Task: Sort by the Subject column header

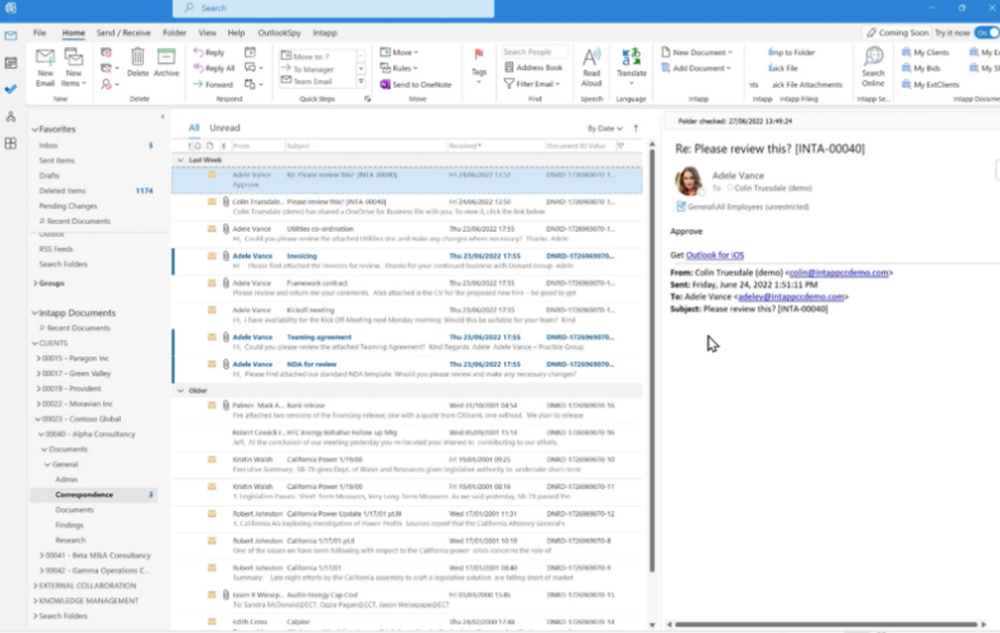Action: point(365,146)
